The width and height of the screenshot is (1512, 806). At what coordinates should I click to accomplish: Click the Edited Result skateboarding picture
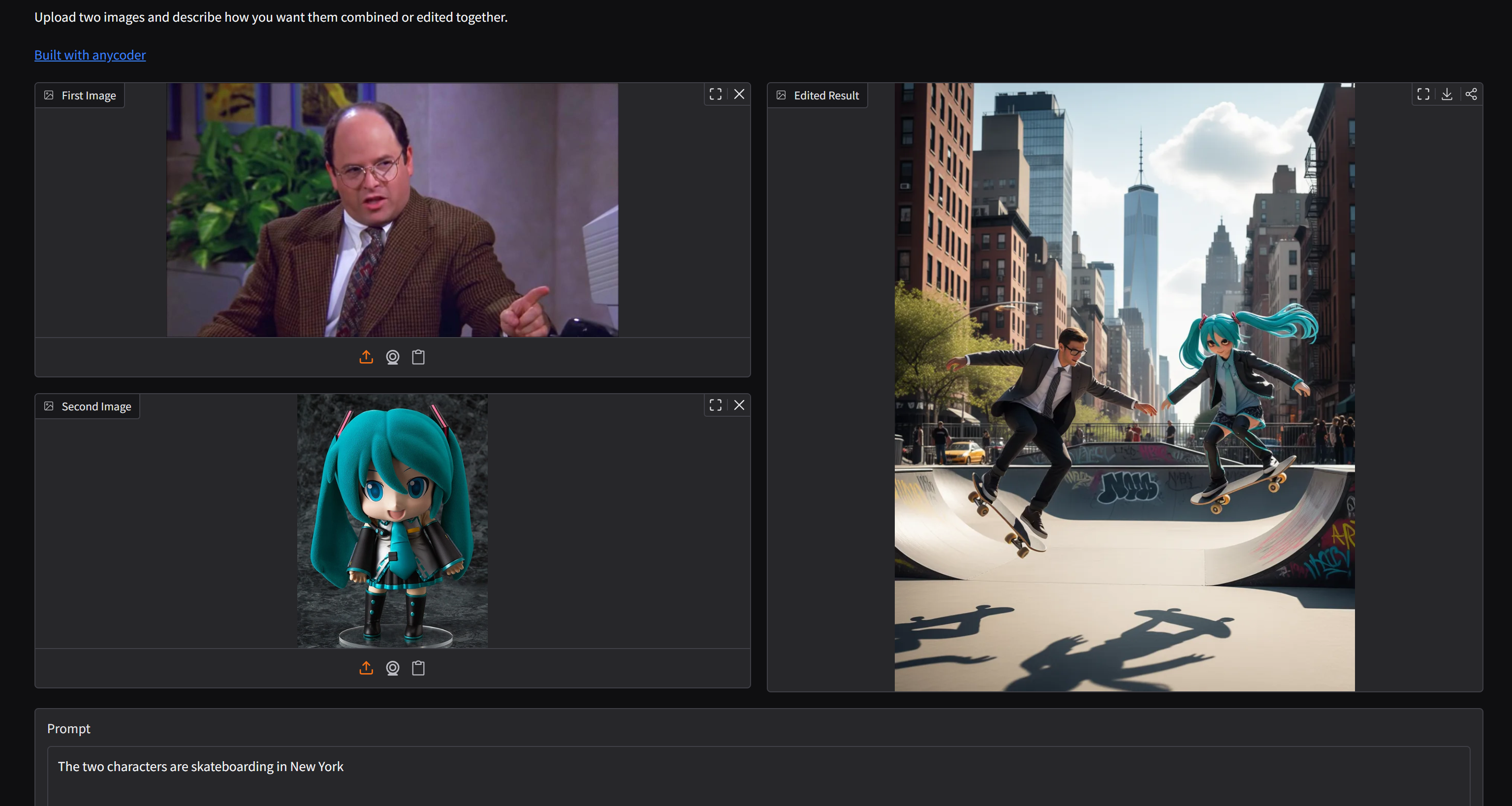[x=1125, y=387]
